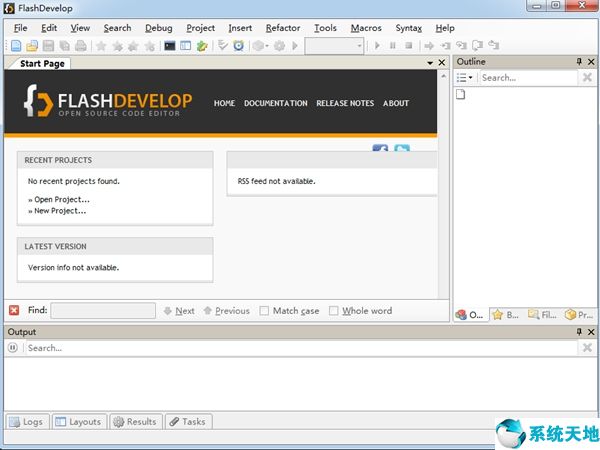
Task: Toggle the Whole word checkbox
Action: tap(334, 311)
